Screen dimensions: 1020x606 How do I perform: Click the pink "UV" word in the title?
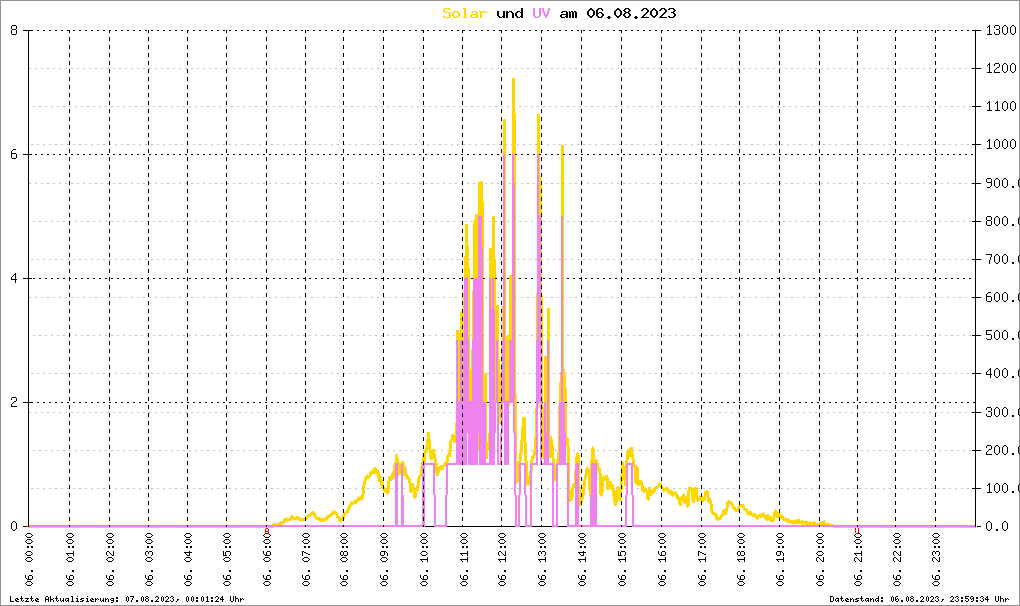(x=541, y=13)
